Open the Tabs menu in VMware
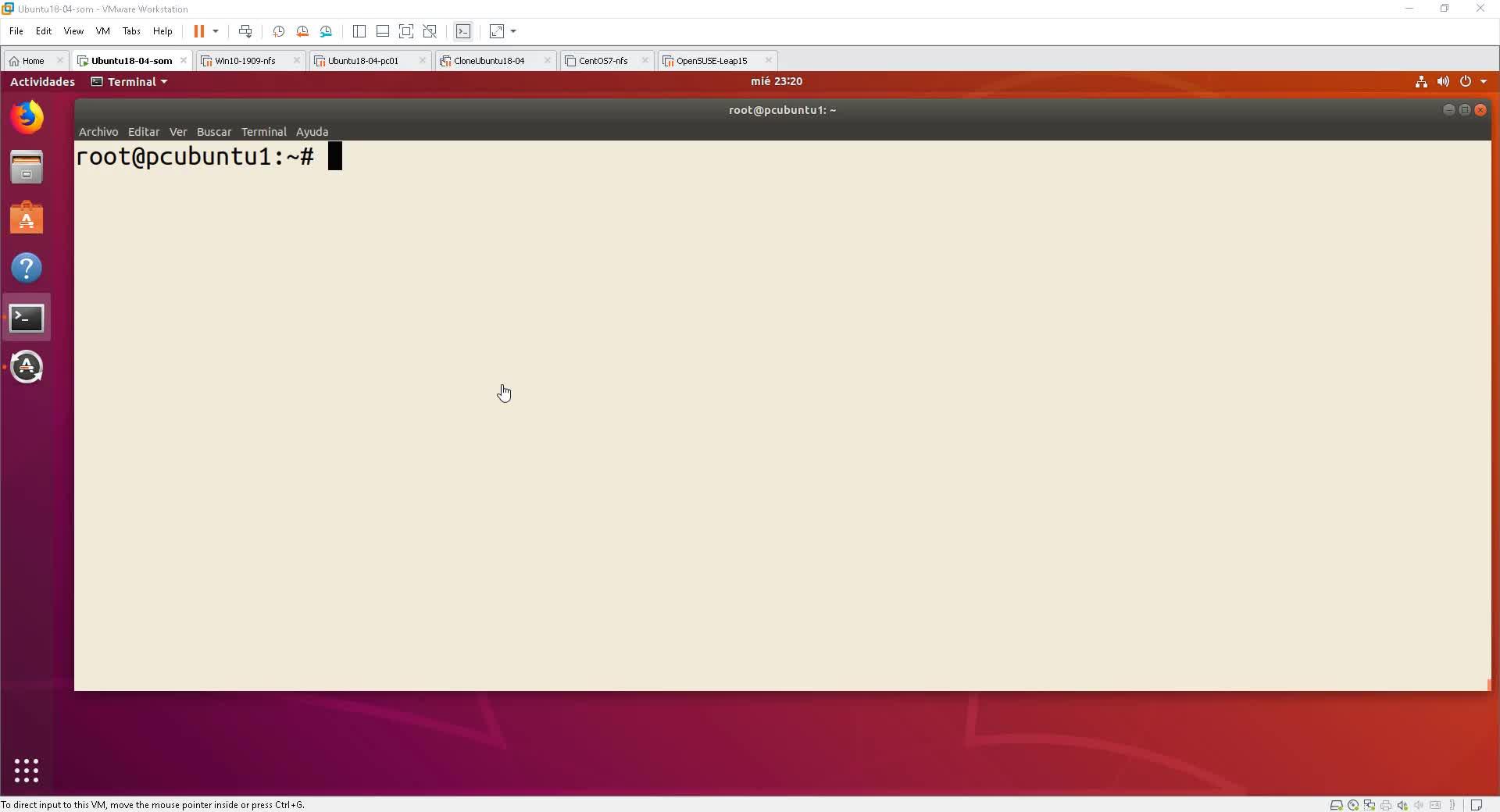 (131, 31)
